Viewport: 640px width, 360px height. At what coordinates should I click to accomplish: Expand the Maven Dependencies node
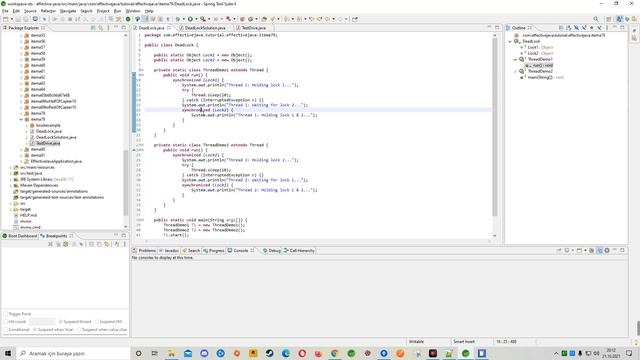[x=11, y=185]
